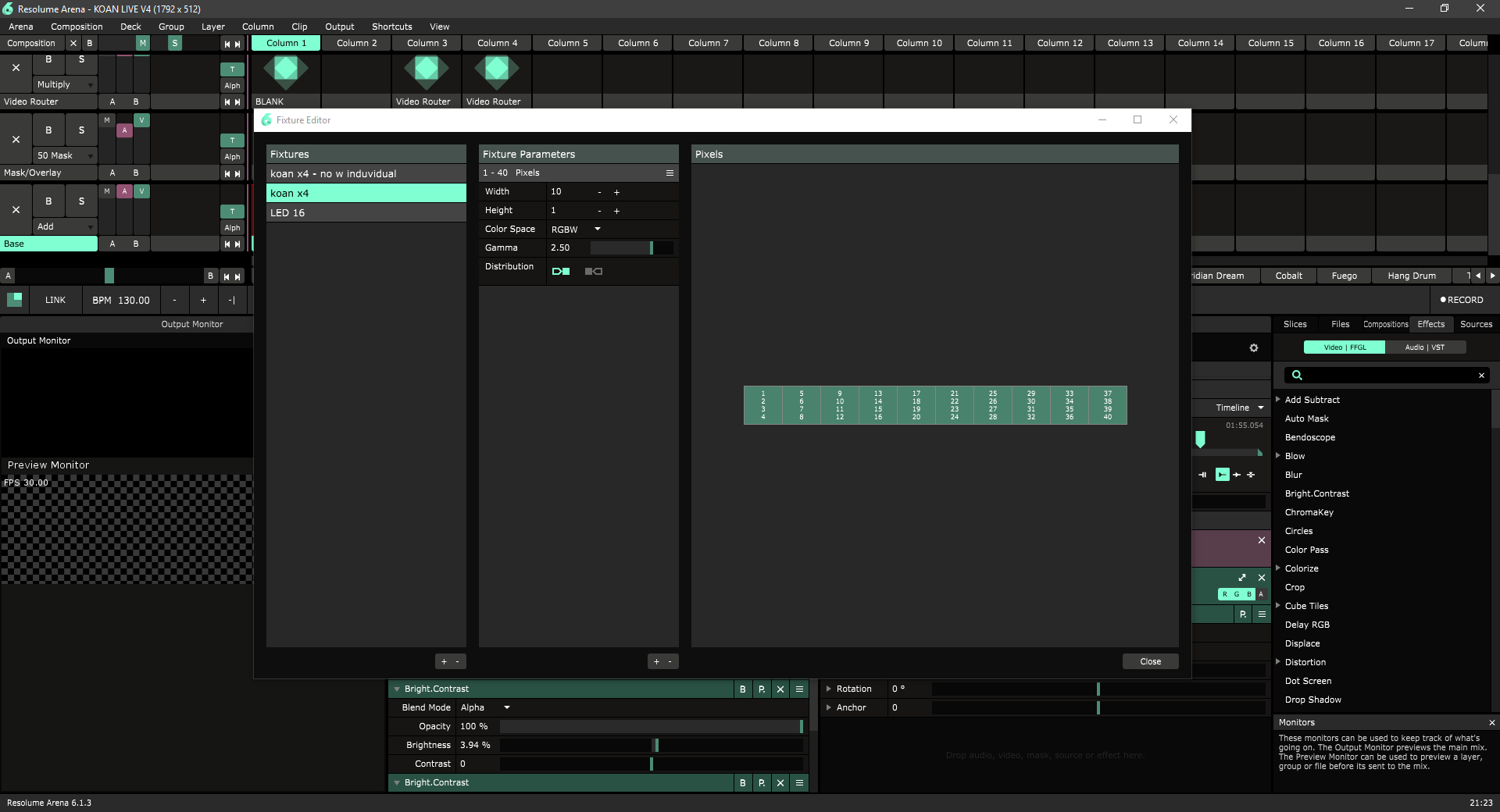The height and width of the screenshot is (812, 1500).
Task: Toggle Solo on the Mask/Overlay layer
Action: pos(81,130)
